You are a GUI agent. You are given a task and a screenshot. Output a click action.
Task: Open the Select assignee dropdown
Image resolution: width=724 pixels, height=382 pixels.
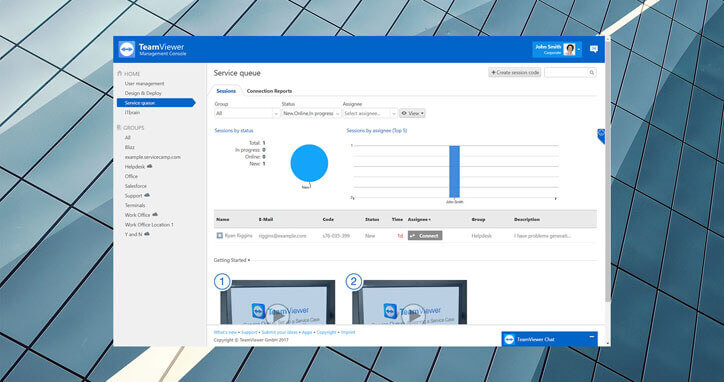tap(370, 113)
